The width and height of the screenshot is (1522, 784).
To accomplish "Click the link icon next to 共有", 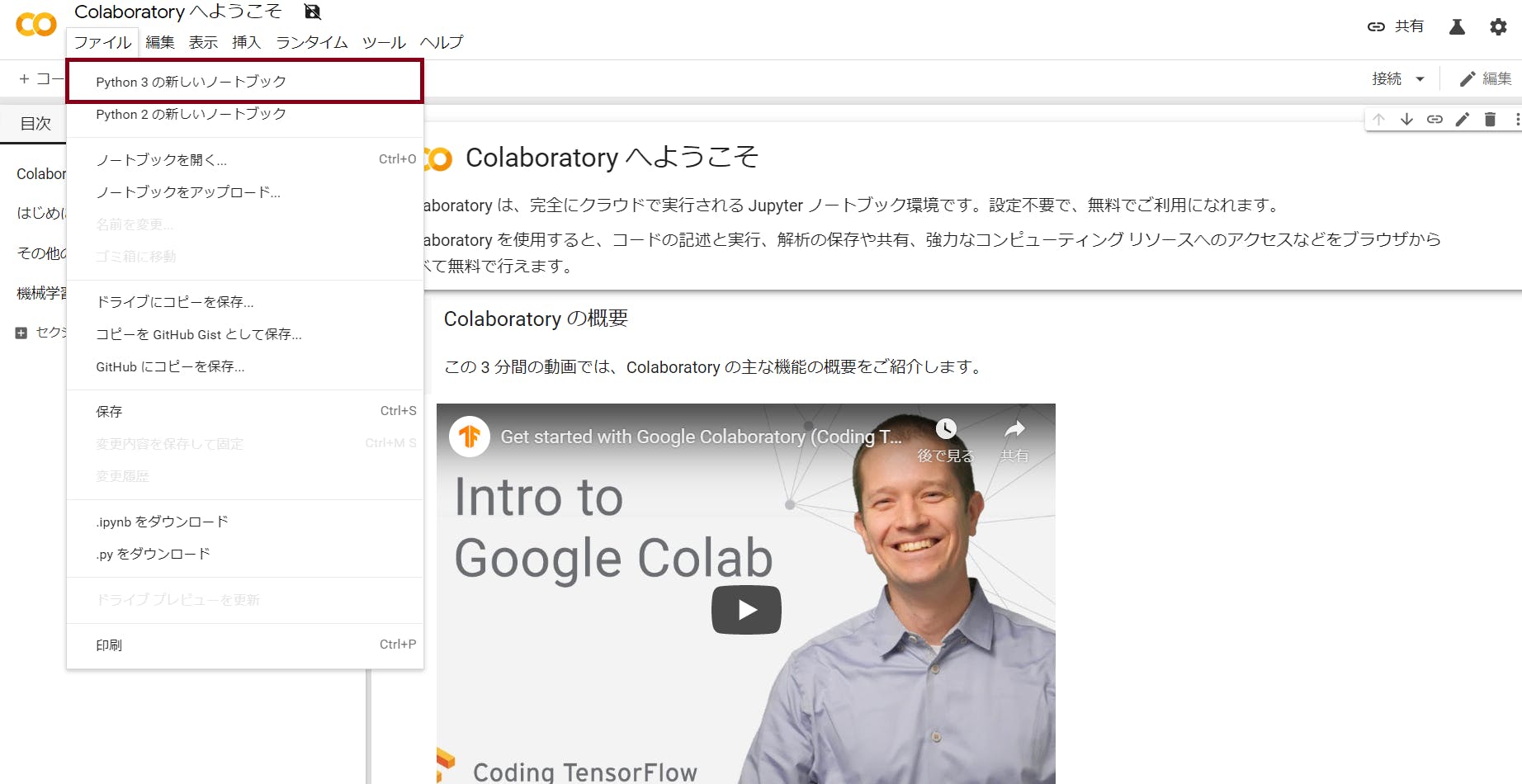I will [x=1375, y=26].
